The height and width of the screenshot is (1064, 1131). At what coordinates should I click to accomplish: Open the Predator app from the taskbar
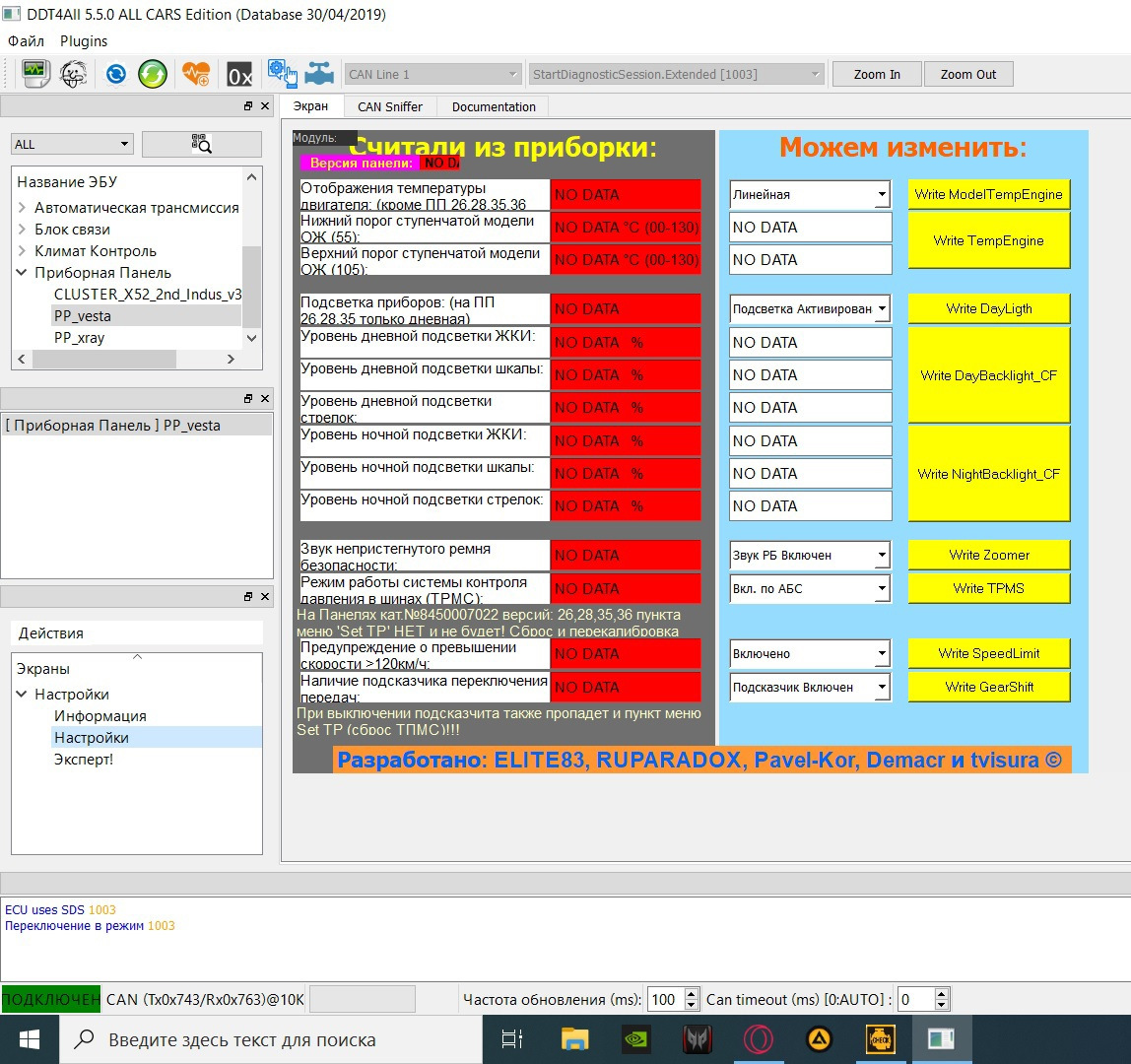tap(697, 1039)
